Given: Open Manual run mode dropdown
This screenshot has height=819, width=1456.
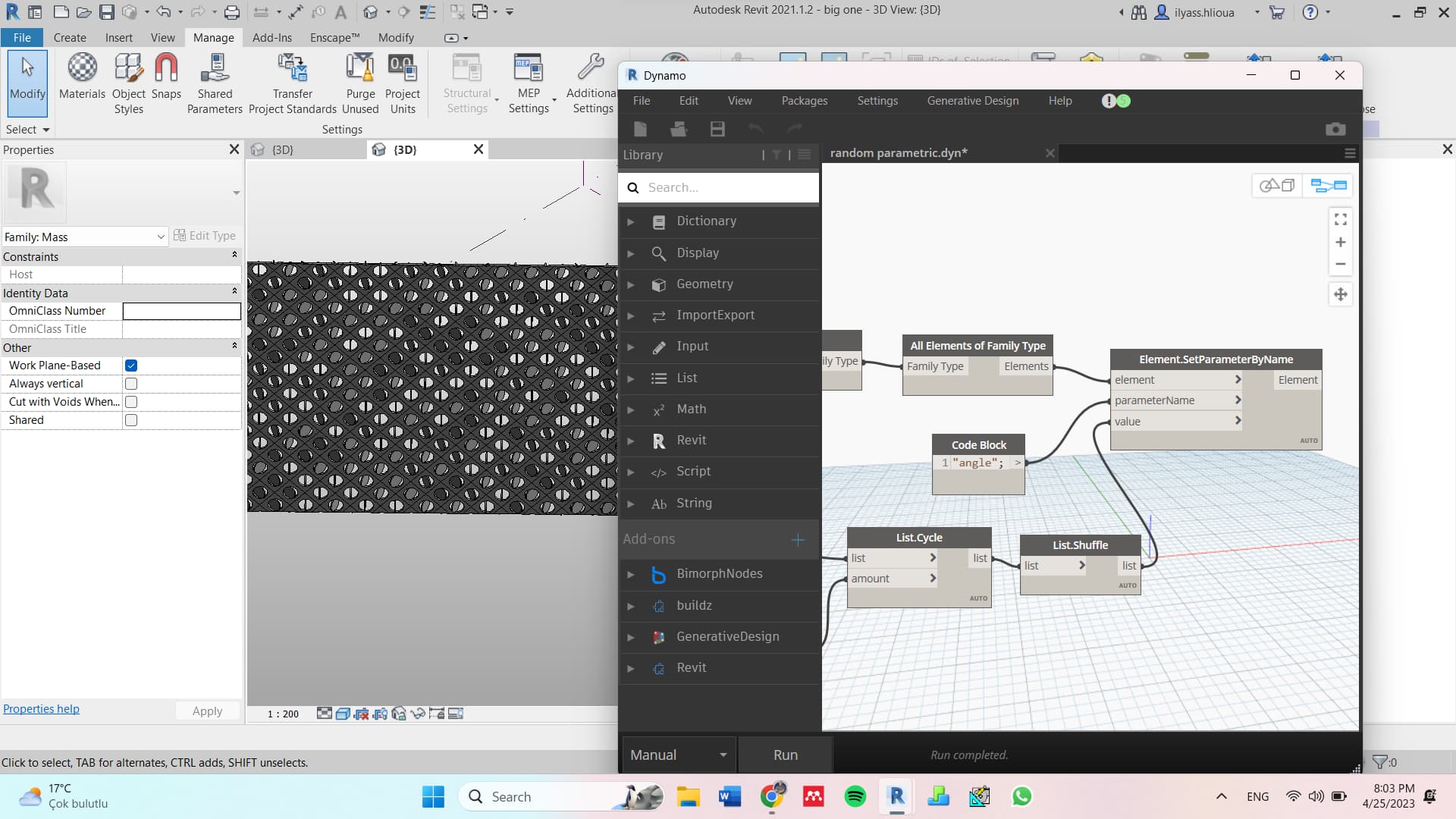Looking at the screenshot, I should click(x=678, y=755).
